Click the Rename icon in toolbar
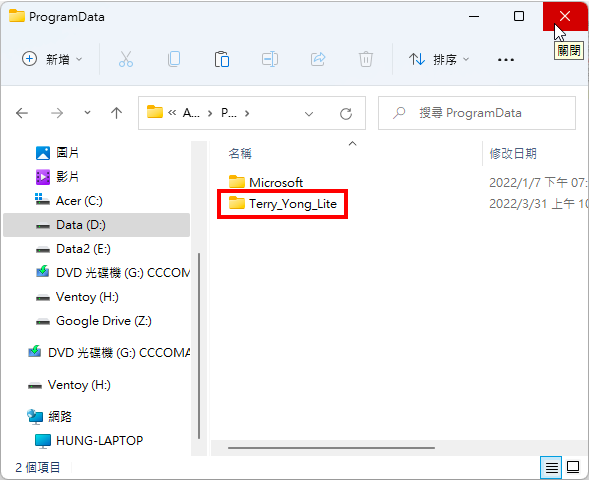Viewport: 595px width, 494px height. 270,59
